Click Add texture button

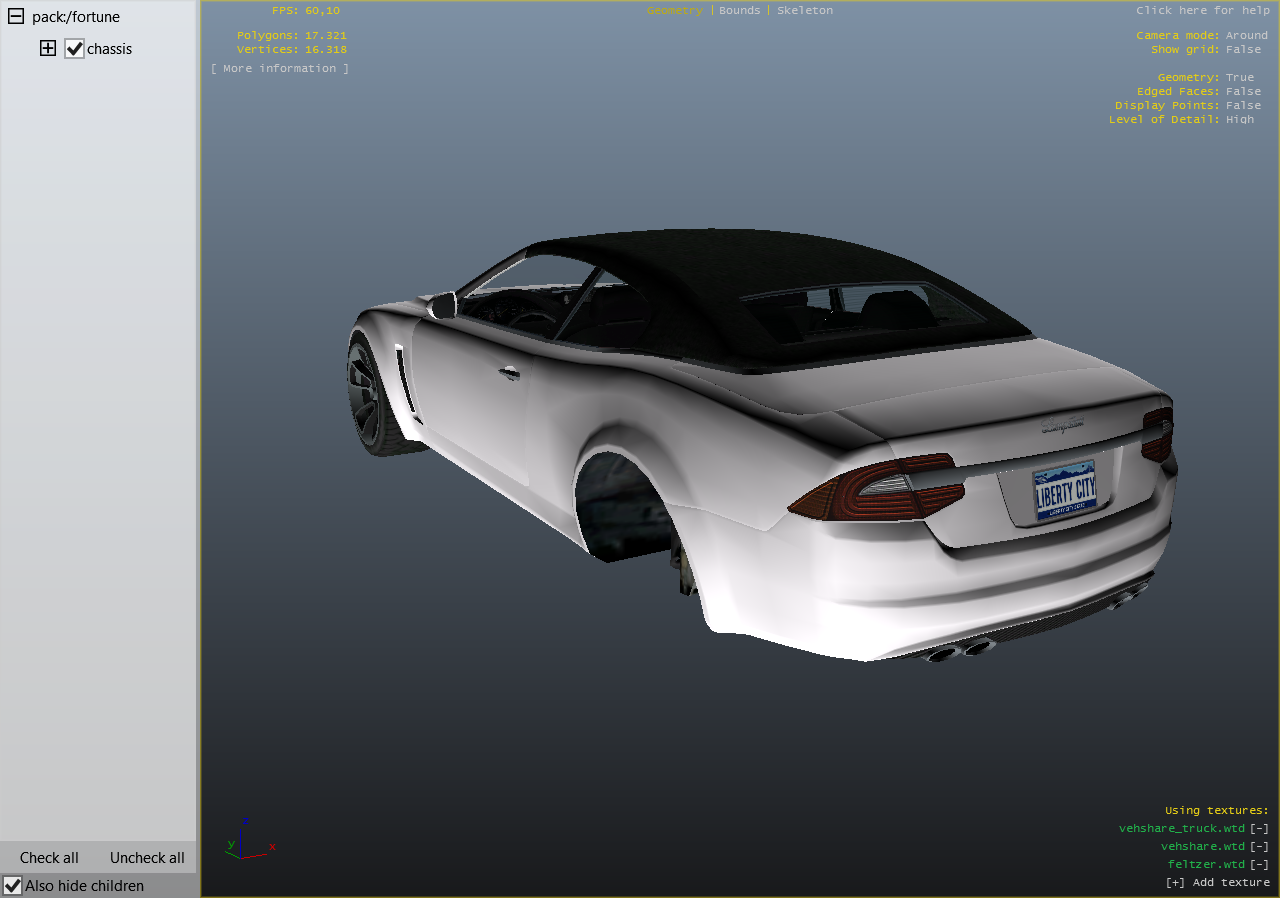tap(1217, 882)
